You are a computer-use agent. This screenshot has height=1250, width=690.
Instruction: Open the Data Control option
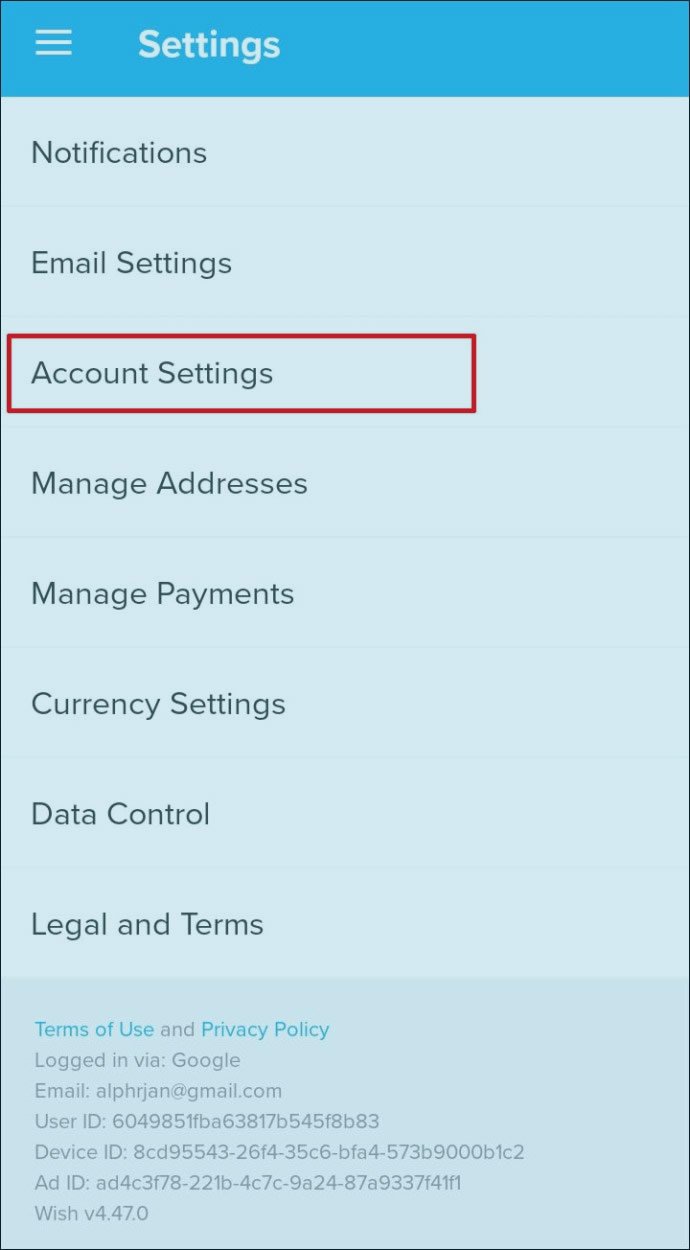(x=120, y=814)
